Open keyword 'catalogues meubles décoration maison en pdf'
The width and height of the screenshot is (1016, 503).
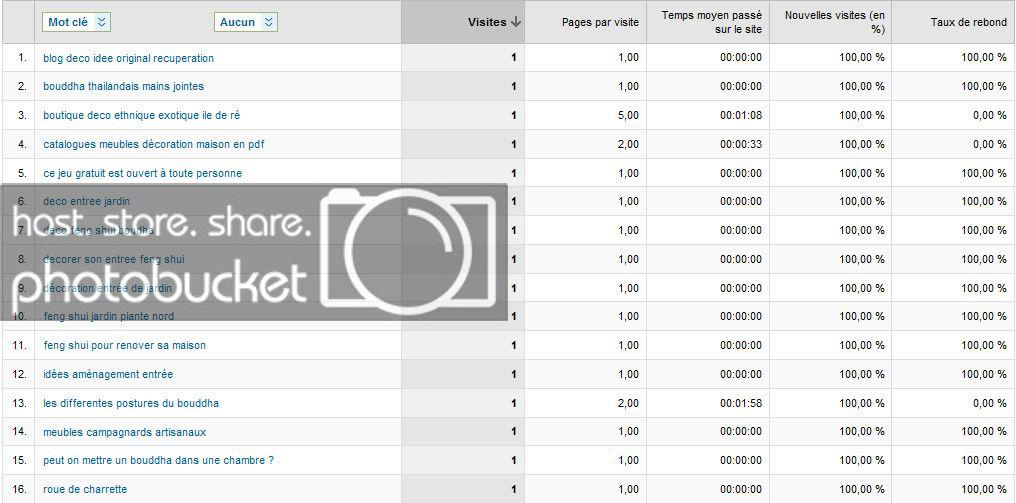[154, 145]
